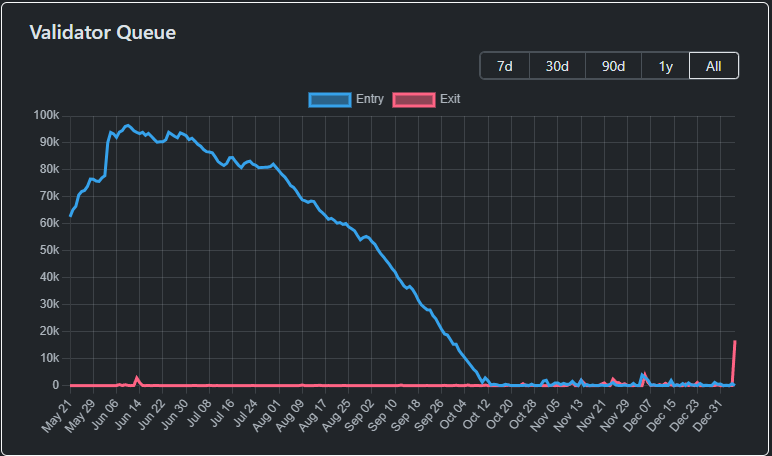Click the Entry line peak near 96k
This screenshot has width=772, height=456.
pyautogui.click(x=127, y=126)
